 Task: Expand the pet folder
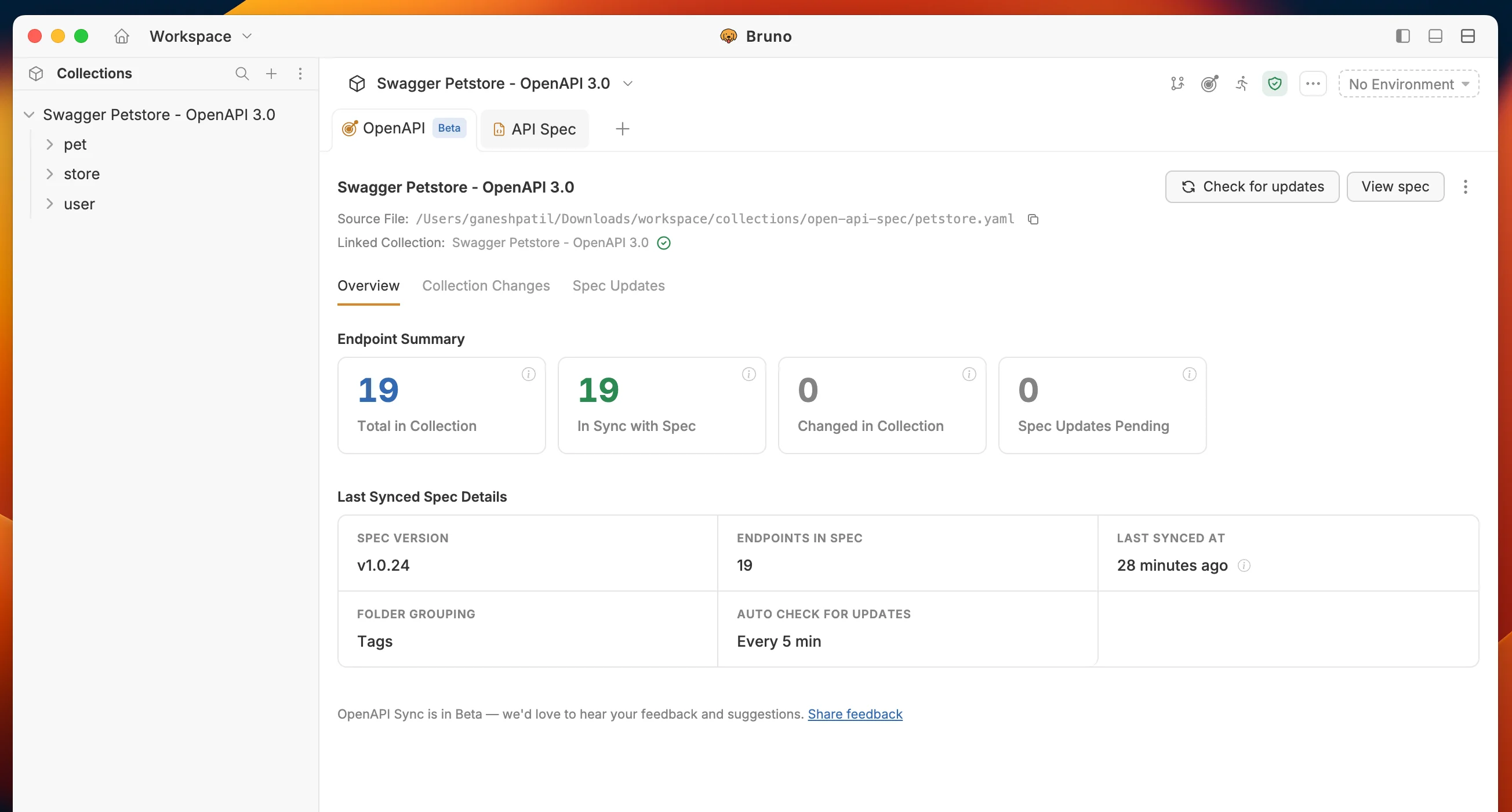point(50,144)
